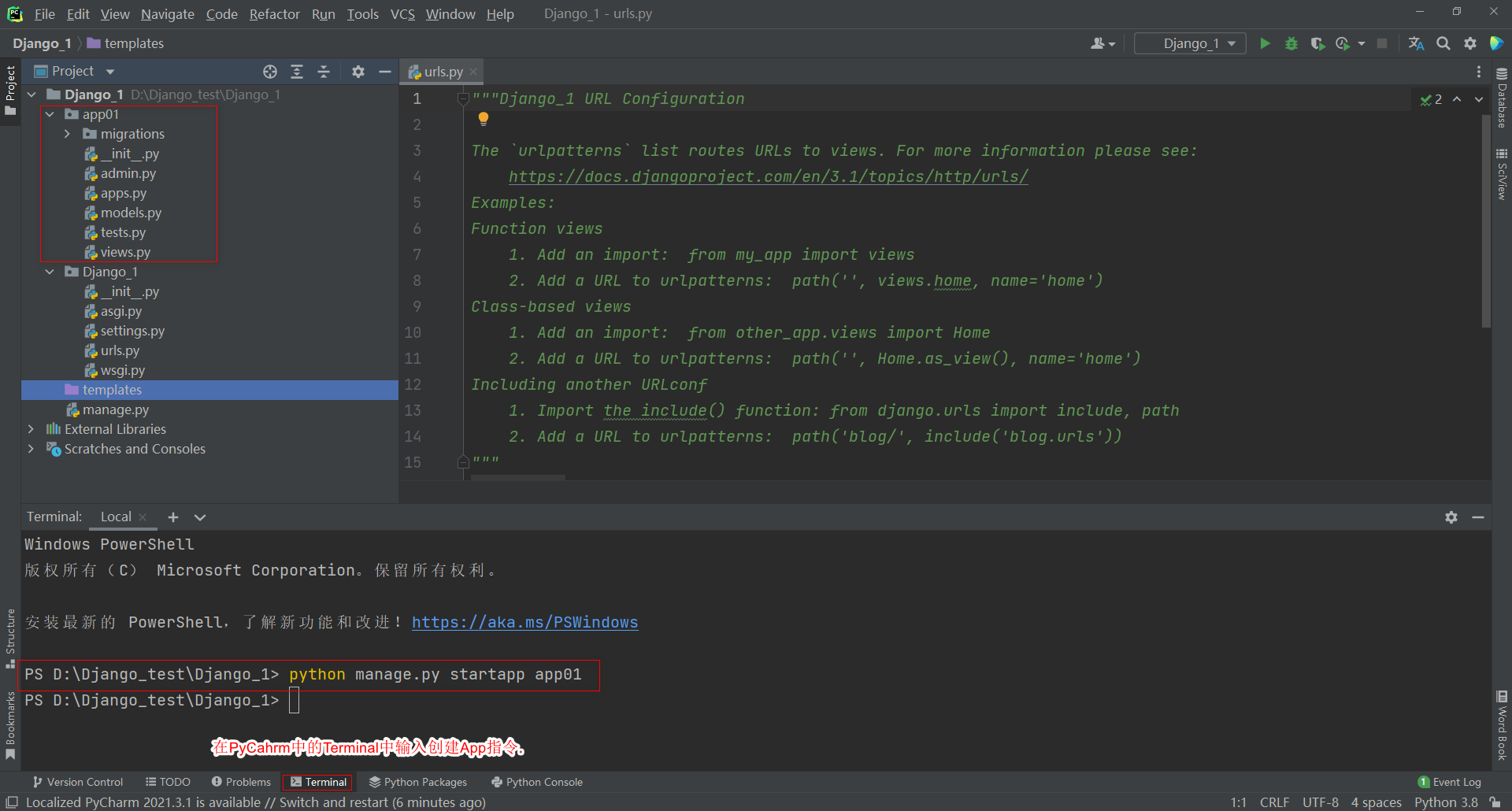The height and width of the screenshot is (811, 1512).
Task: Run the Django_1 configuration with play button
Action: [x=1265, y=43]
